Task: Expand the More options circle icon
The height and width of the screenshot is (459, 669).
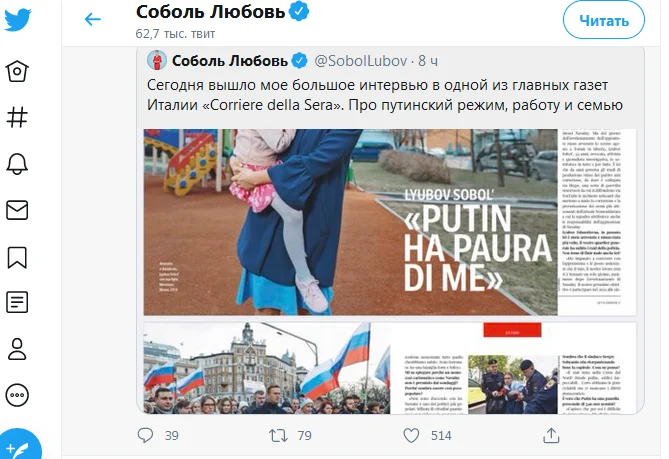Action: [17, 395]
